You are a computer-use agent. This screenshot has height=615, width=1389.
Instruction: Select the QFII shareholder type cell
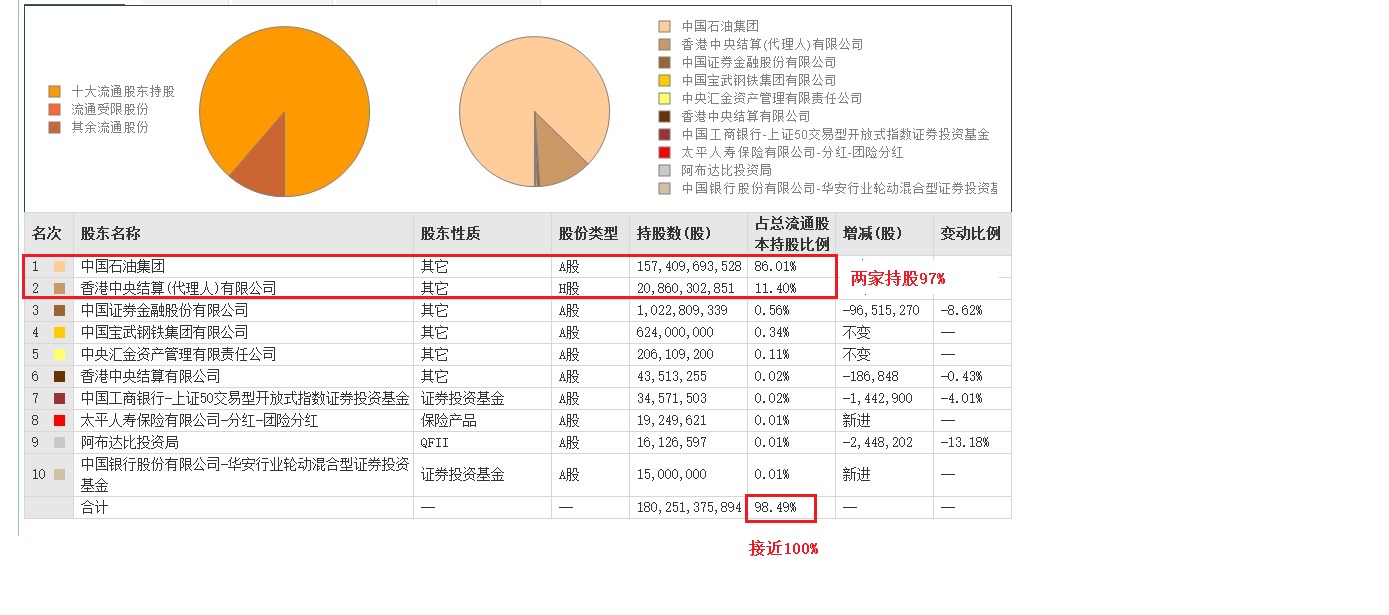[435, 442]
